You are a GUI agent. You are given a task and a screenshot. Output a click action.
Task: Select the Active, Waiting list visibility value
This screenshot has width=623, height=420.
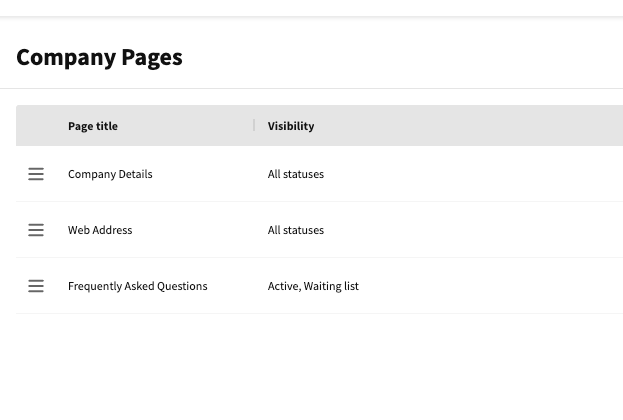point(313,286)
